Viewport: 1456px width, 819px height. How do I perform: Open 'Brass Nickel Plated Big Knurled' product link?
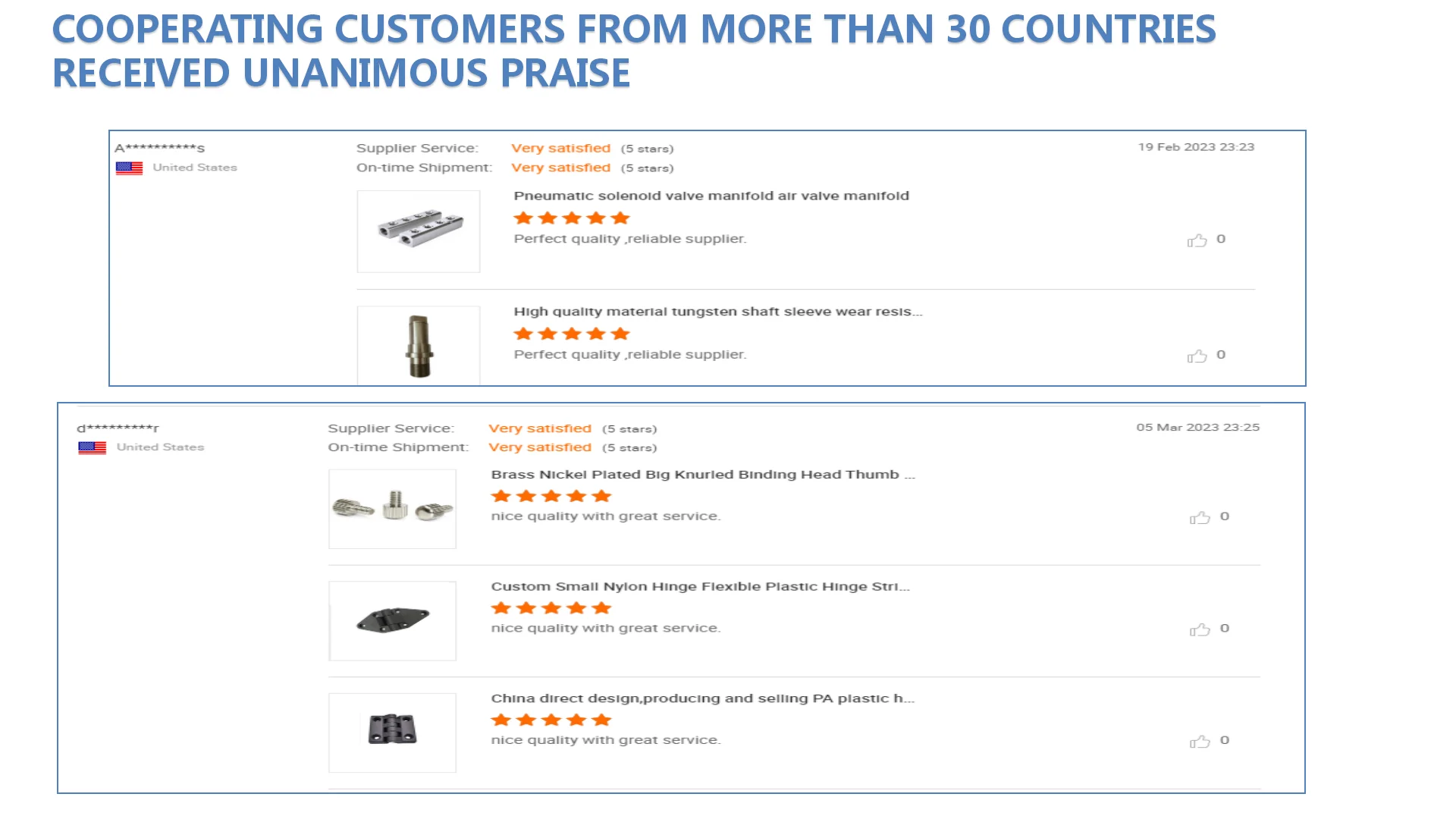pyautogui.click(x=702, y=475)
